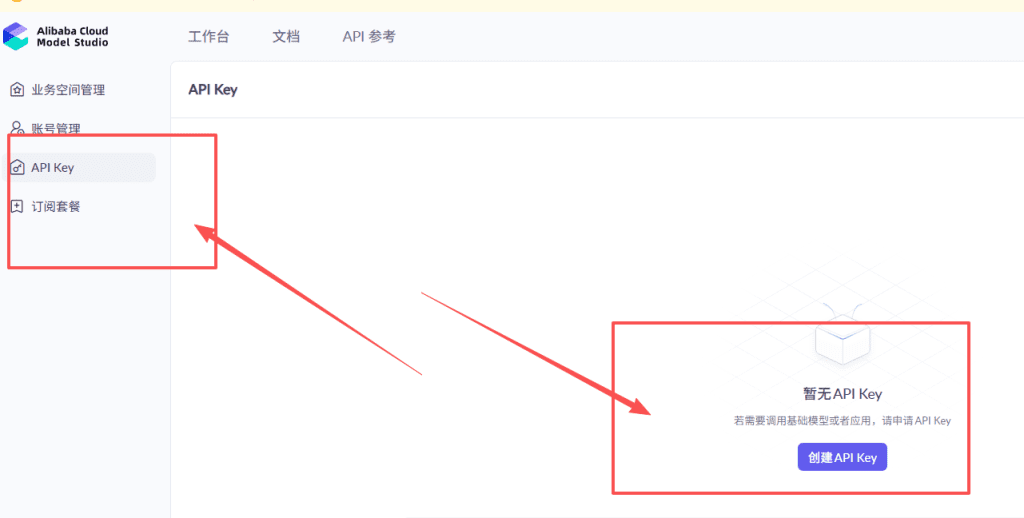Click the person icon beside 账号管理

[18, 127]
